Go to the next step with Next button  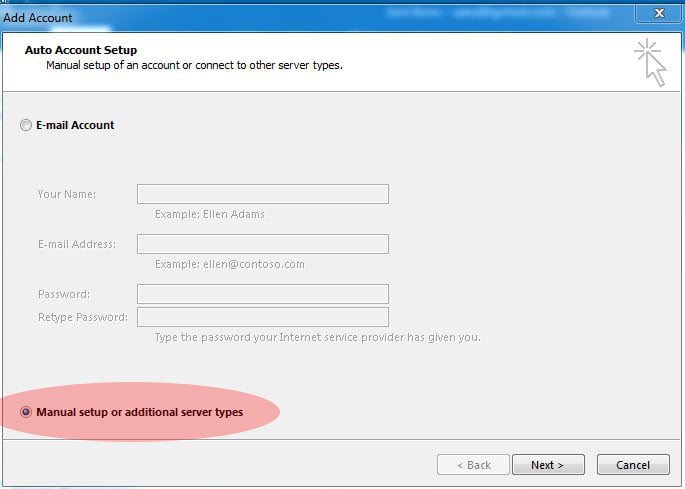[x=548, y=465]
